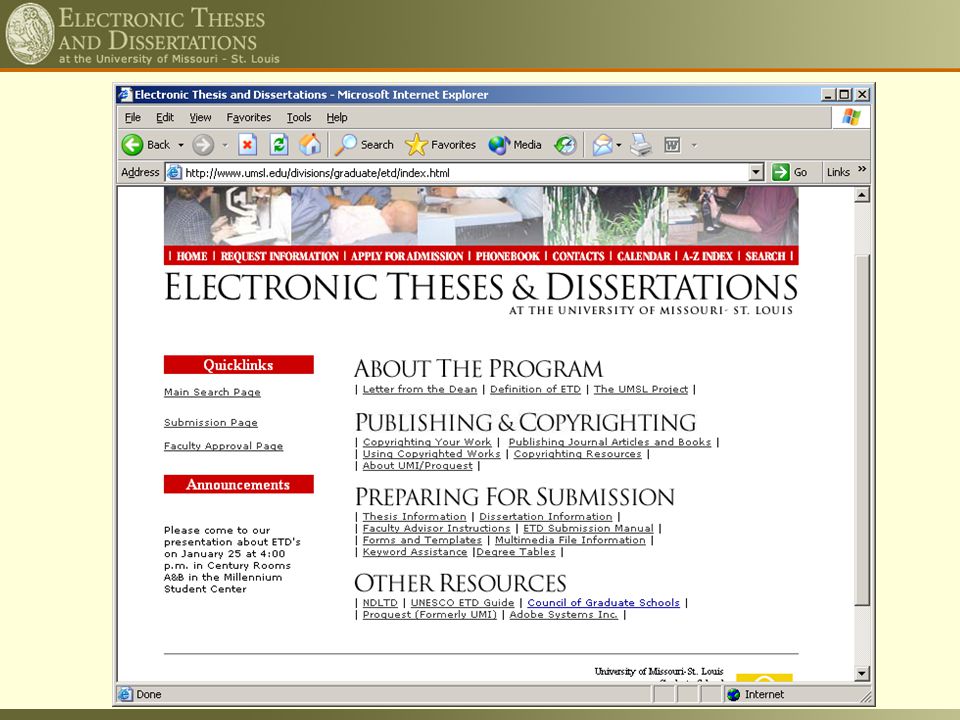
Task: Open Favorites star icon in toolbar
Action: [416, 144]
